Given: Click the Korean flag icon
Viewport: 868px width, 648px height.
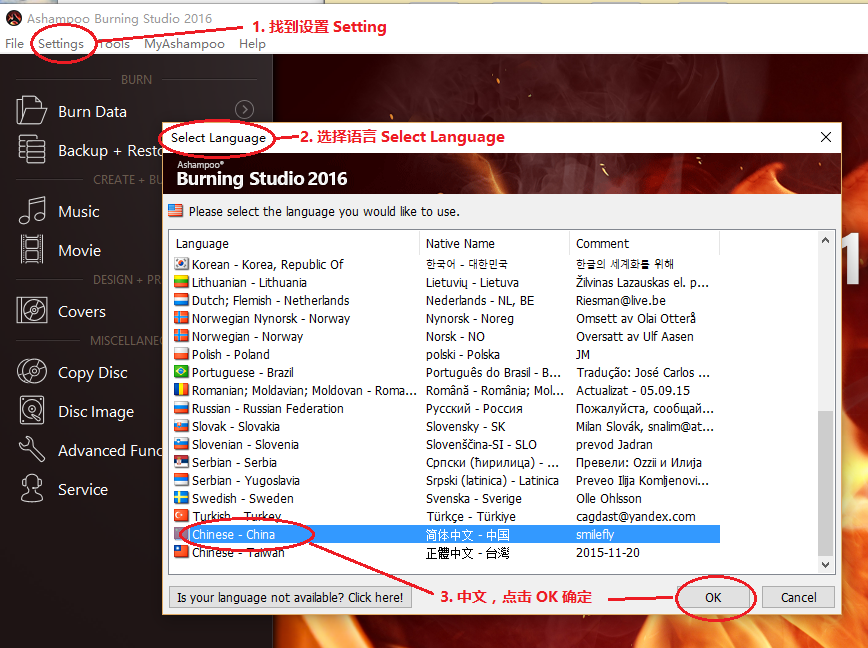Looking at the screenshot, I should coord(181,263).
